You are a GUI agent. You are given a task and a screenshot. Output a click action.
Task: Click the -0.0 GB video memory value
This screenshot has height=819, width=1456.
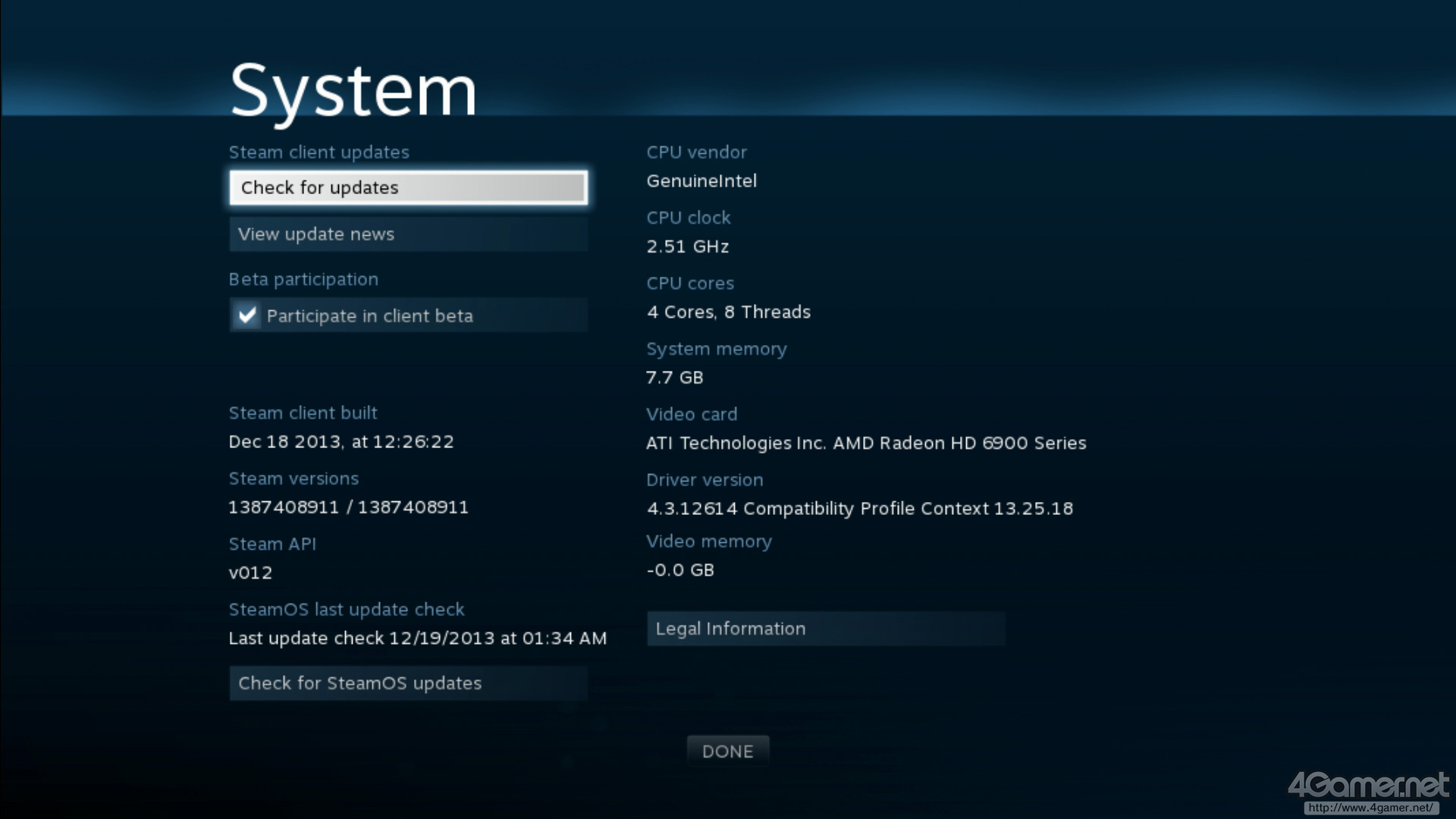679,570
